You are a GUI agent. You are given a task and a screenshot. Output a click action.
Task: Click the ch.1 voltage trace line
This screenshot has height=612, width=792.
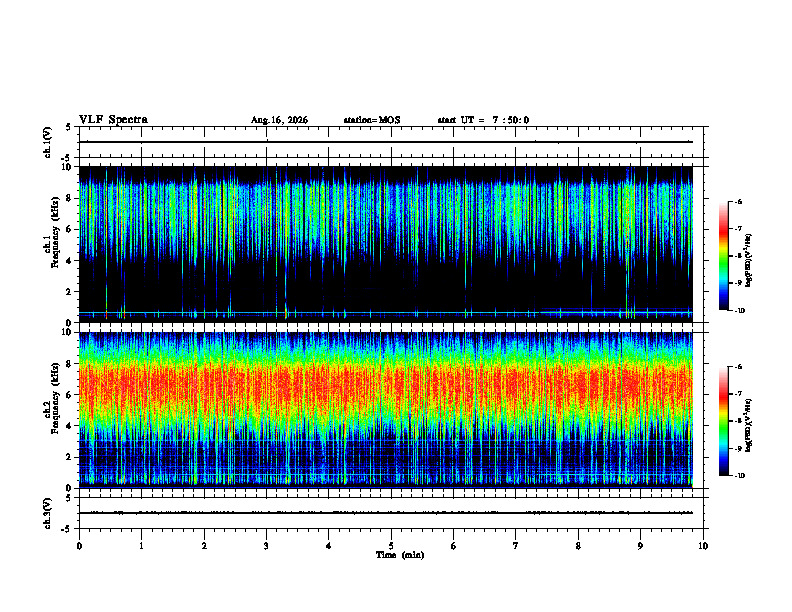point(386,142)
